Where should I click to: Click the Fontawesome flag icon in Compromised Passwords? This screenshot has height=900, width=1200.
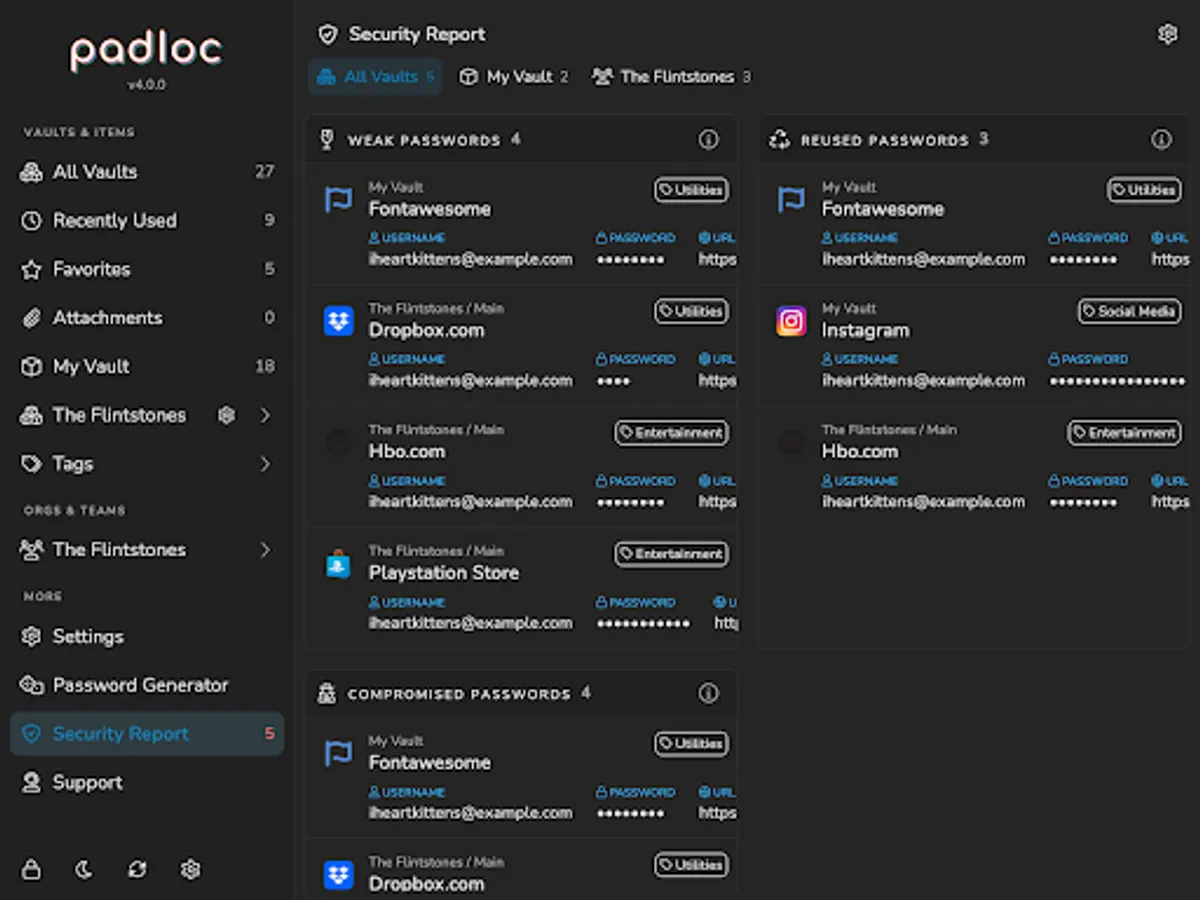[339, 754]
